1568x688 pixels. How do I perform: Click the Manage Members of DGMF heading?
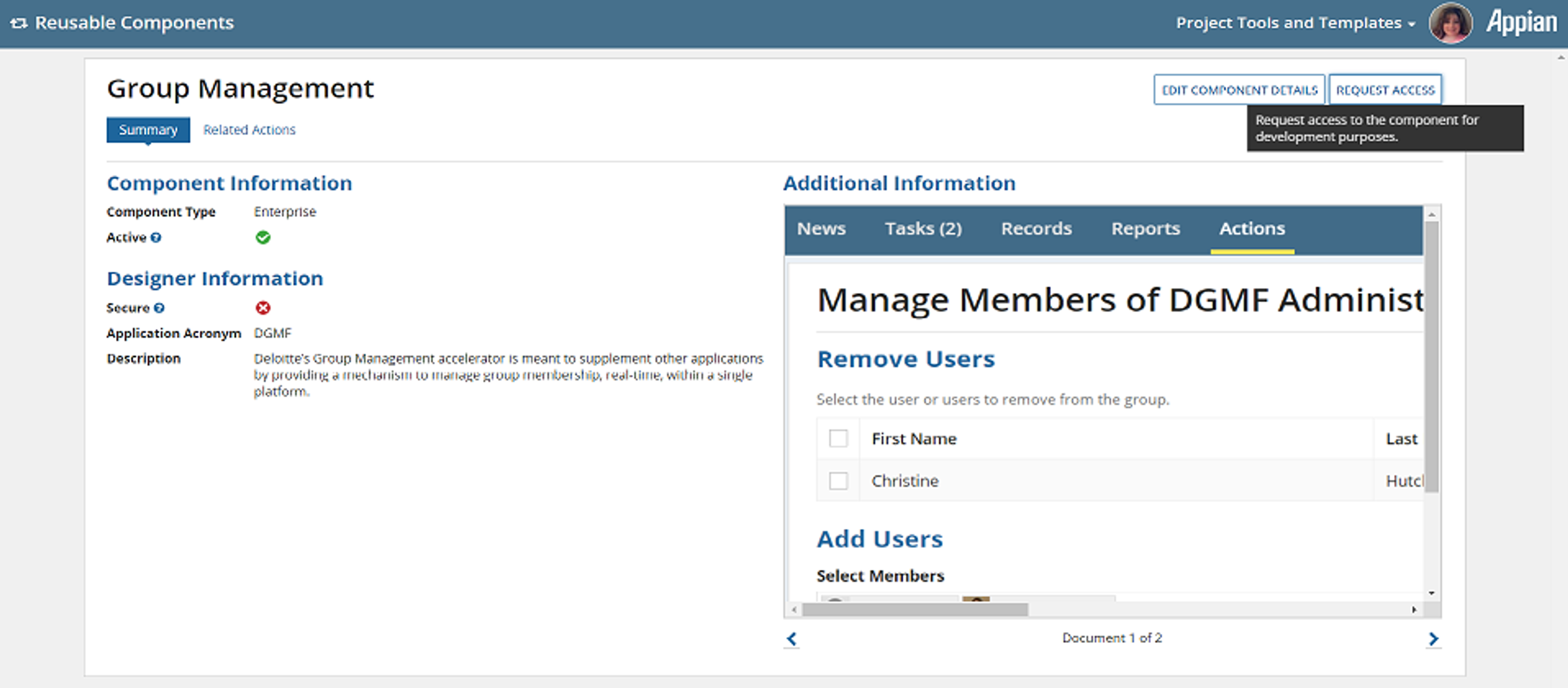[1120, 300]
